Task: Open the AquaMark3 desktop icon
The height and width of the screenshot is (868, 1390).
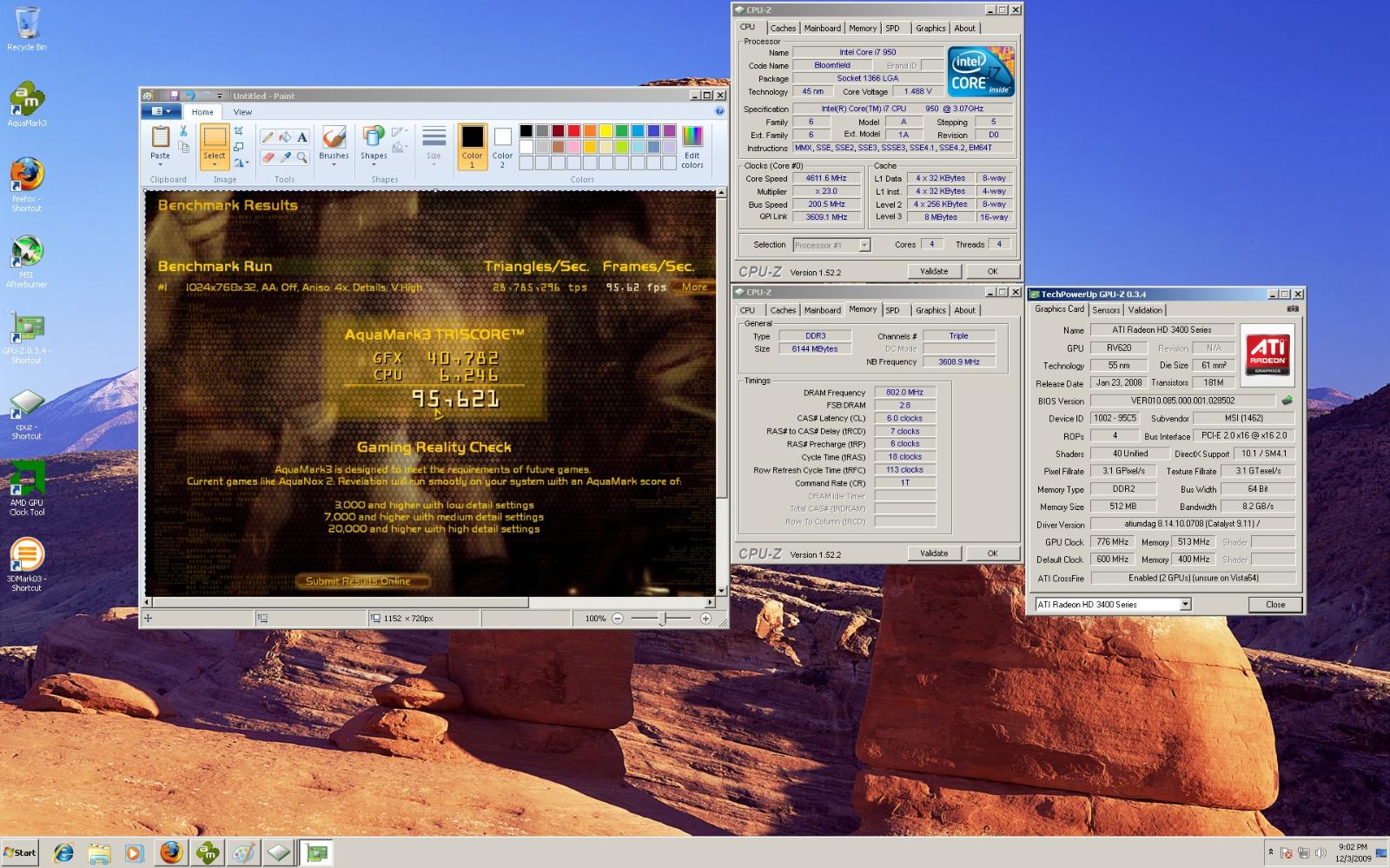Action: click(27, 104)
